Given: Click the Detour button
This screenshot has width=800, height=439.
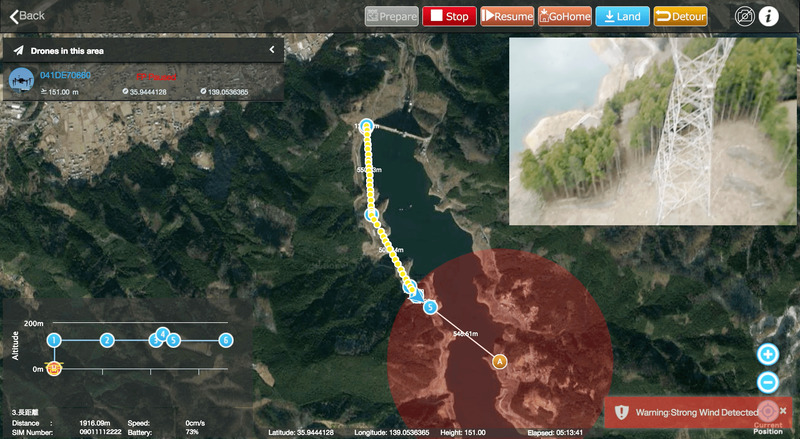Looking at the screenshot, I should click(x=680, y=16).
